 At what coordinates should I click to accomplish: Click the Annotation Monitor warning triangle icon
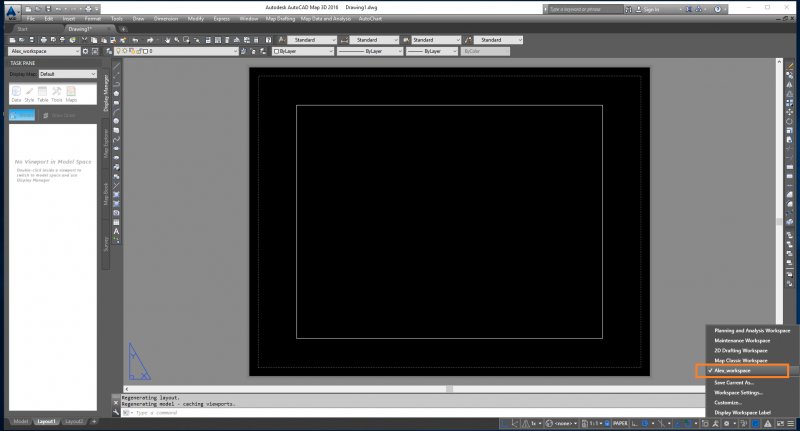tap(767, 423)
